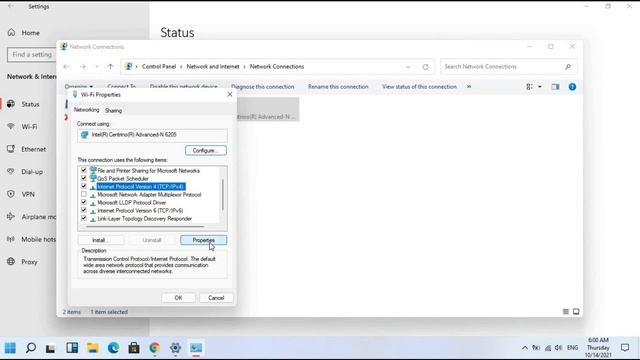Expand the chevron after Network and Internet
This screenshot has width=640, height=360.
tap(244, 67)
